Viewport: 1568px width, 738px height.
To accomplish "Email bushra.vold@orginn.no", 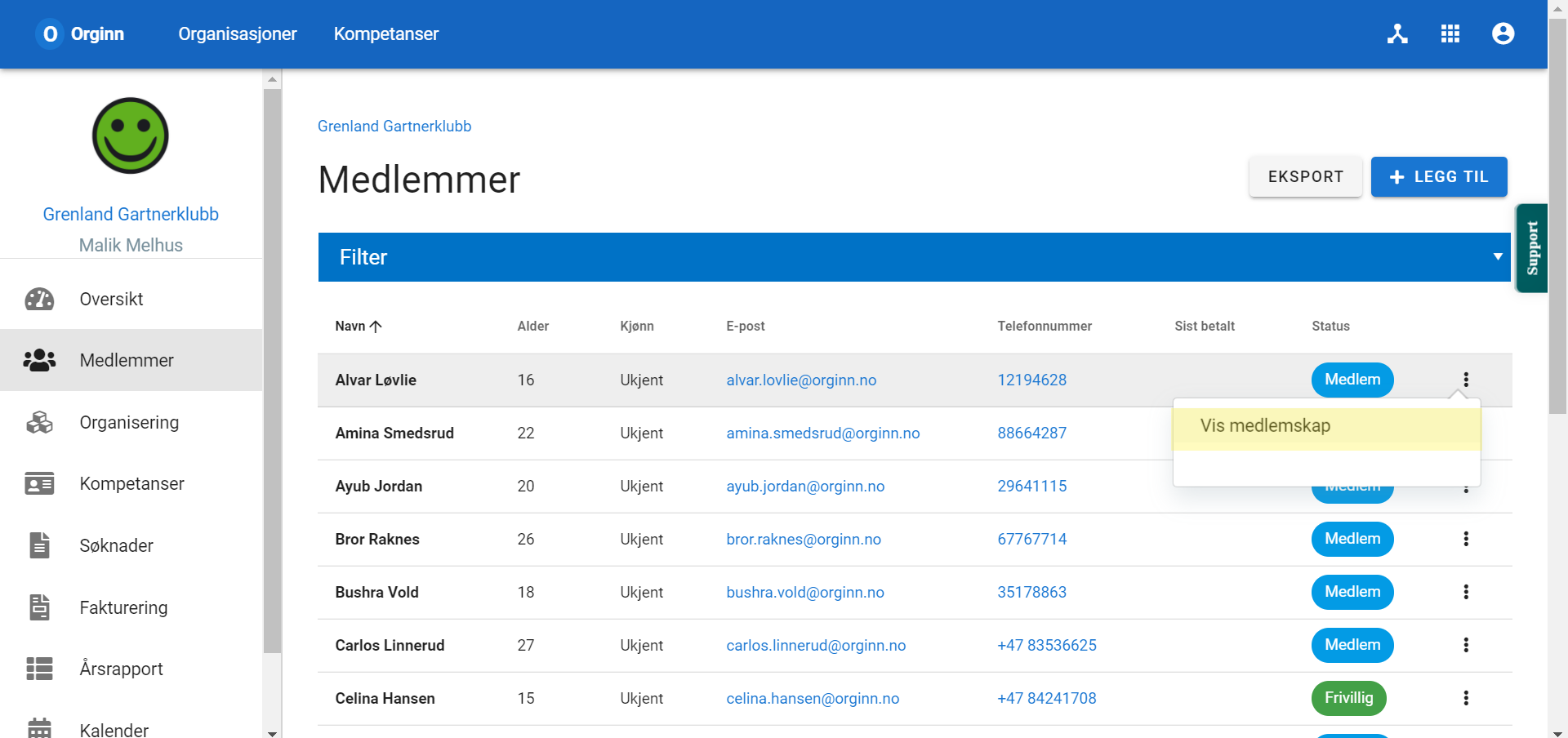I will click(x=805, y=592).
